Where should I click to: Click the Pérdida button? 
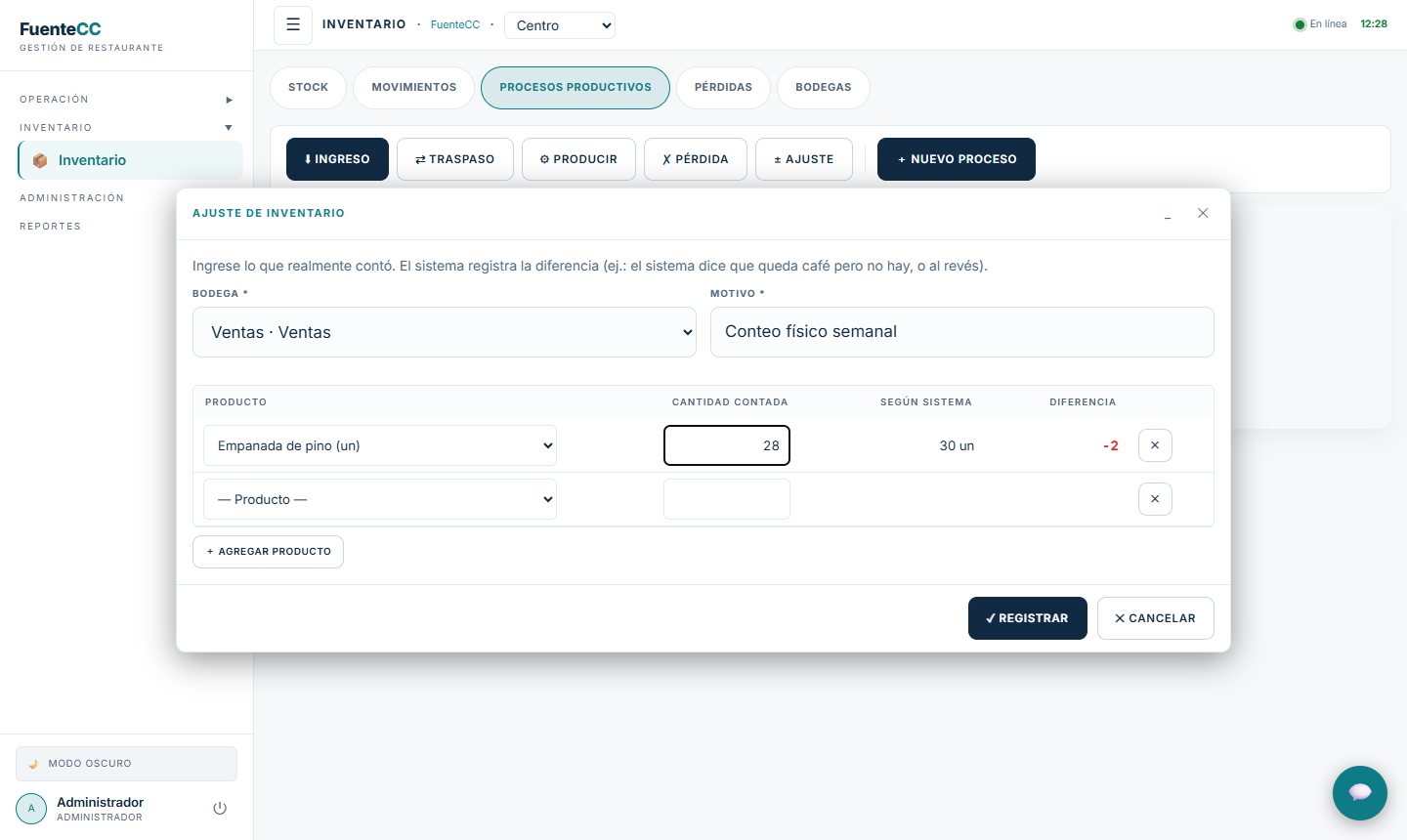(696, 159)
